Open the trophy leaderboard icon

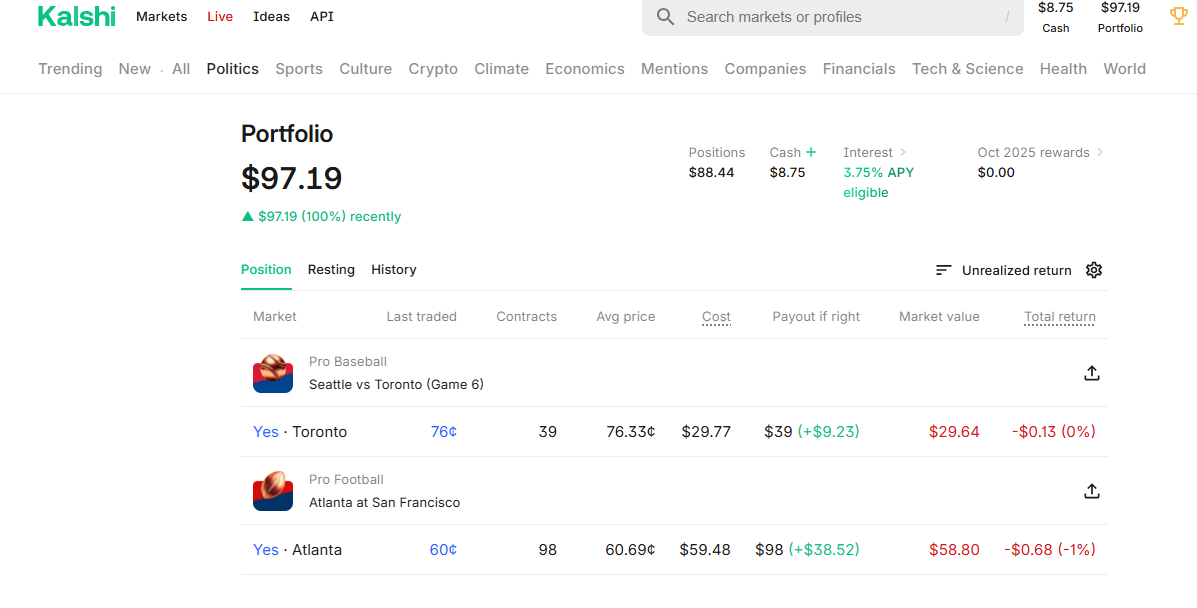tap(1178, 17)
